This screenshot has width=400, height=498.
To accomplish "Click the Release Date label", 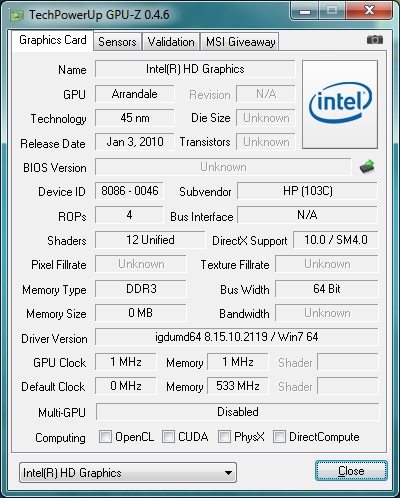I will pyautogui.click(x=53, y=144).
